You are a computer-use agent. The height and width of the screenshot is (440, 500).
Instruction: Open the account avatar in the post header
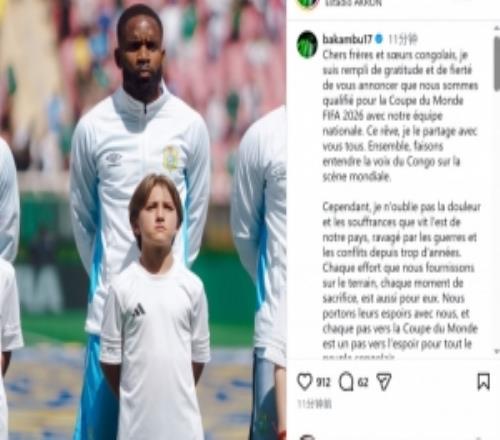(307, 4)
